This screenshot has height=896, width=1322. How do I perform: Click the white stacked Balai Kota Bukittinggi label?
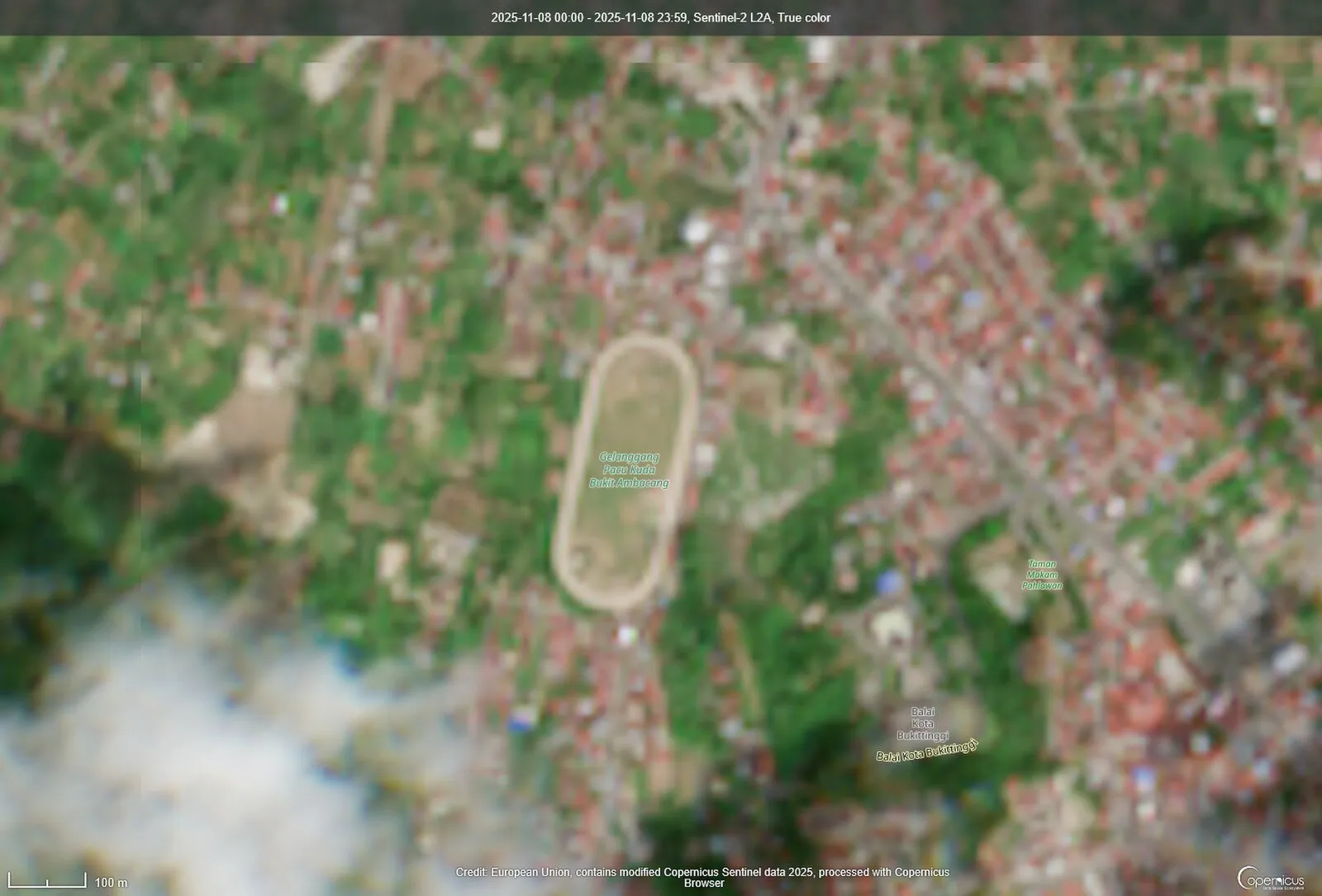pos(922,723)
